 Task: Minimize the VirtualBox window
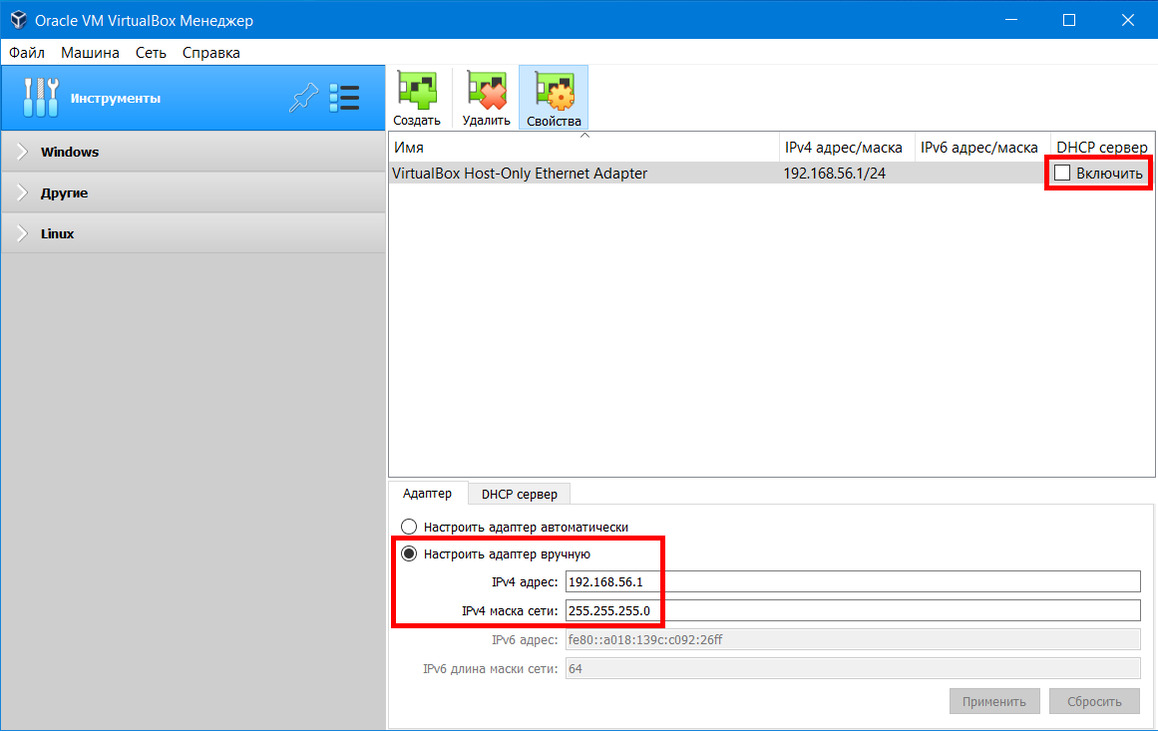[x=1011, y=20]
